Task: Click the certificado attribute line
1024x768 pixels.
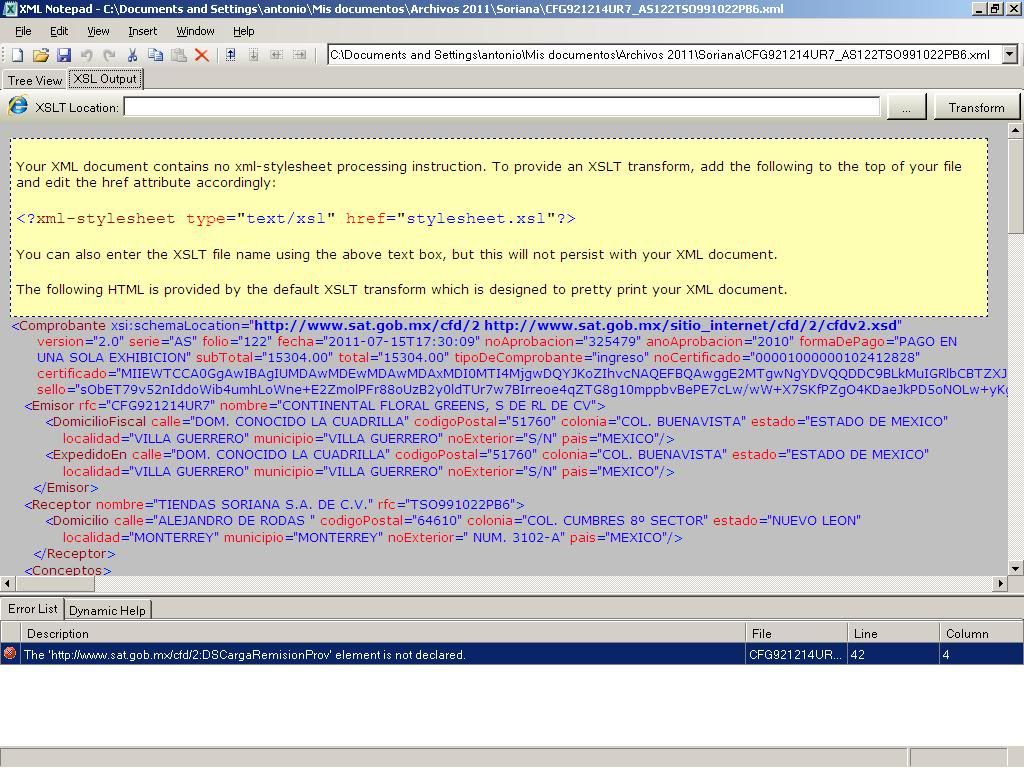Action: (522, 374)
